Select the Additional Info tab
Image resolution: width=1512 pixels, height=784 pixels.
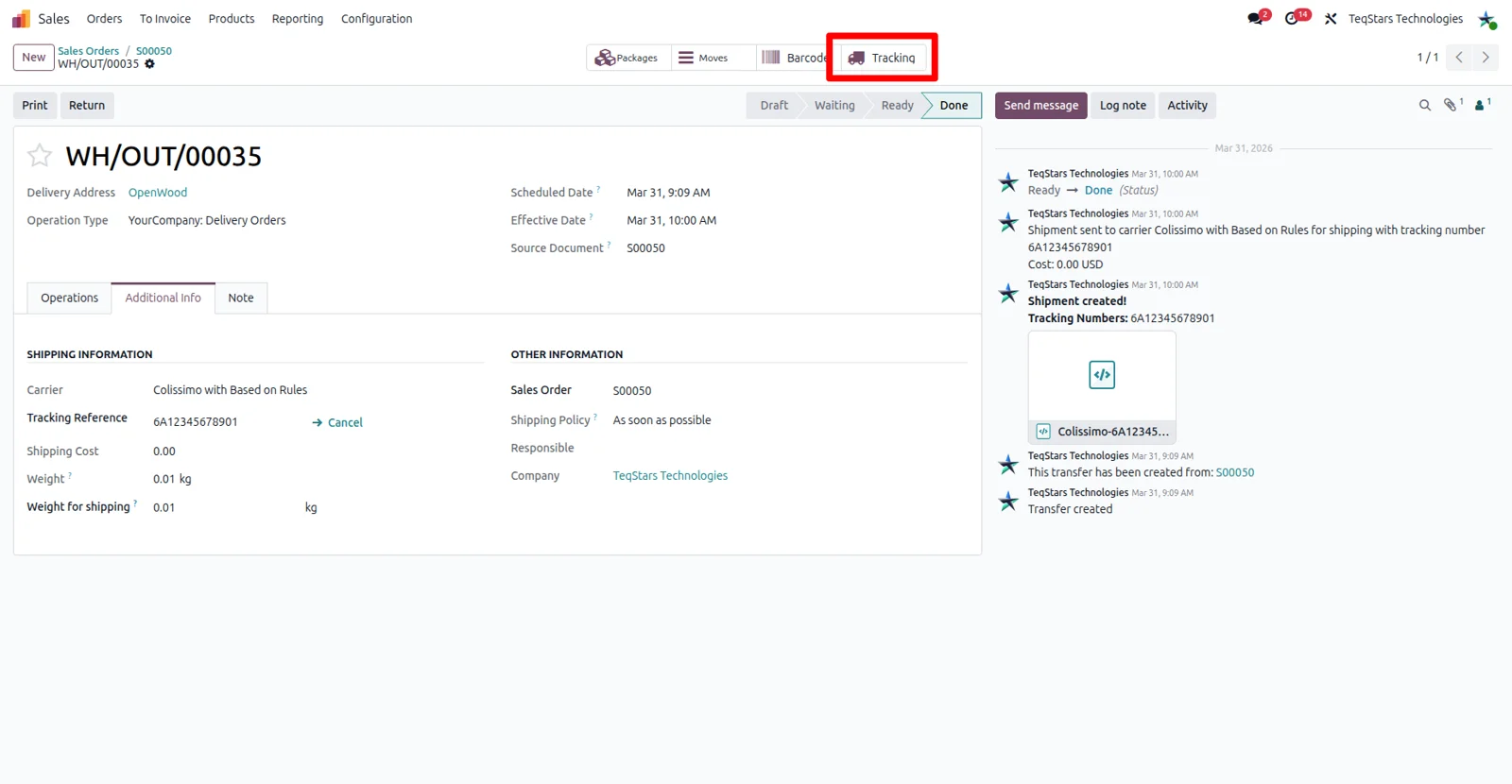[x=163, y=298]
